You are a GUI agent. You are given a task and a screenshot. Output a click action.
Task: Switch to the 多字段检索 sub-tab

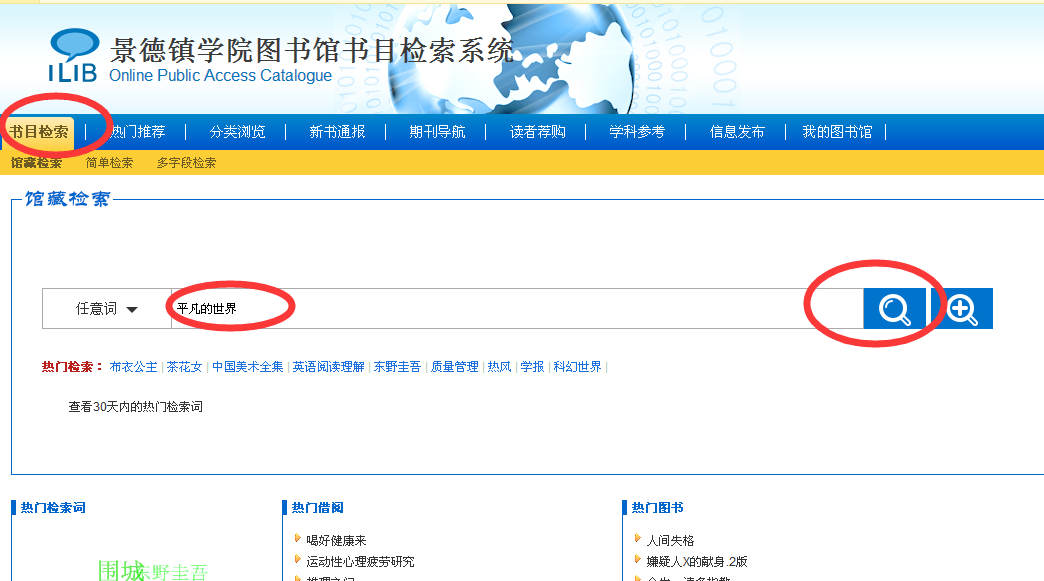tap(186, 163)
